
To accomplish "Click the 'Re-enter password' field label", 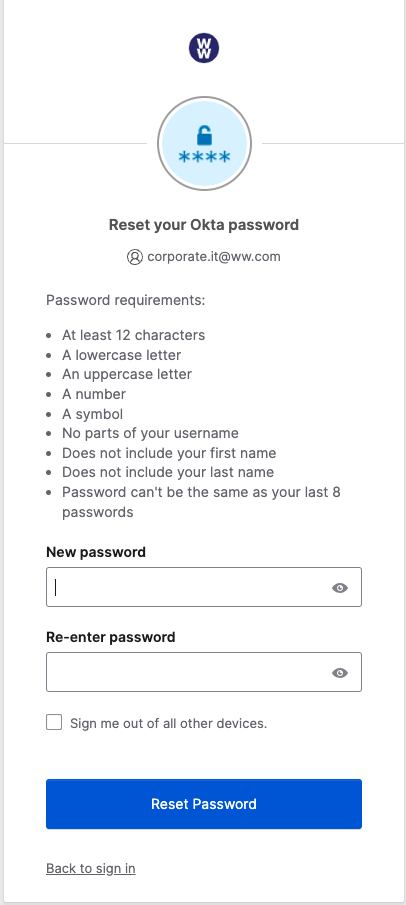I will [x=110, y=637].
